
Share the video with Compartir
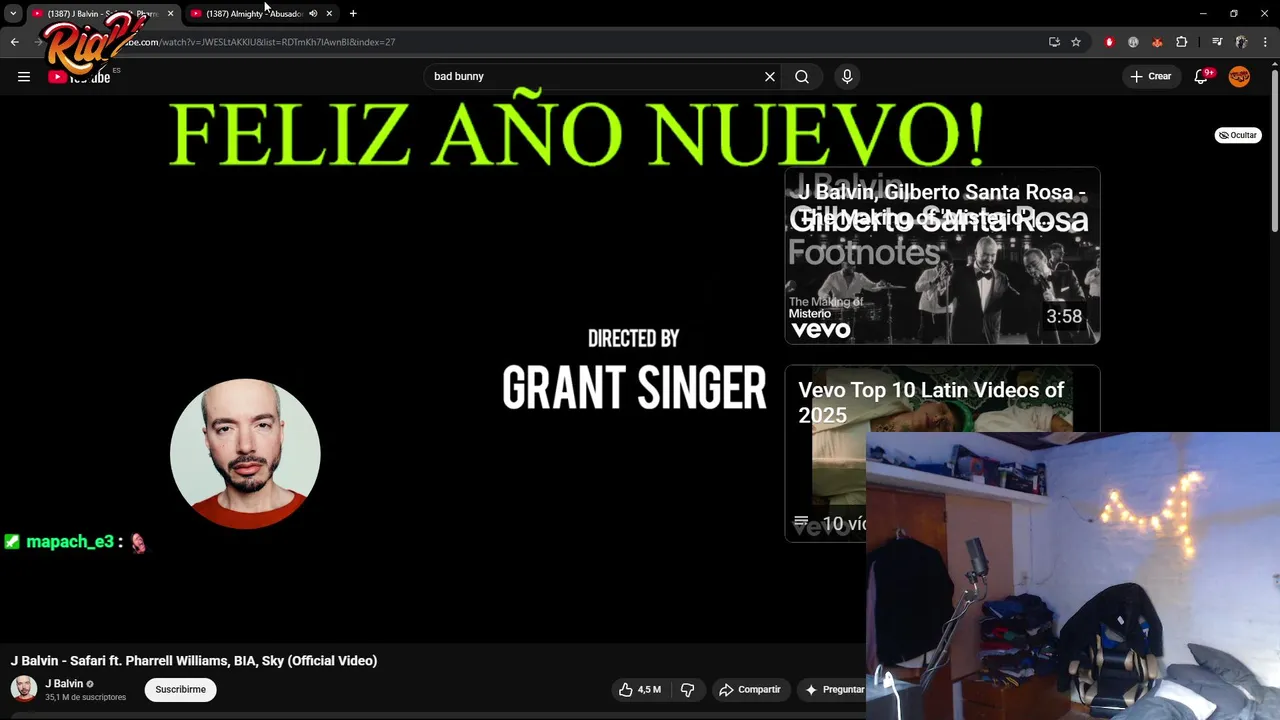click(750, 689)
